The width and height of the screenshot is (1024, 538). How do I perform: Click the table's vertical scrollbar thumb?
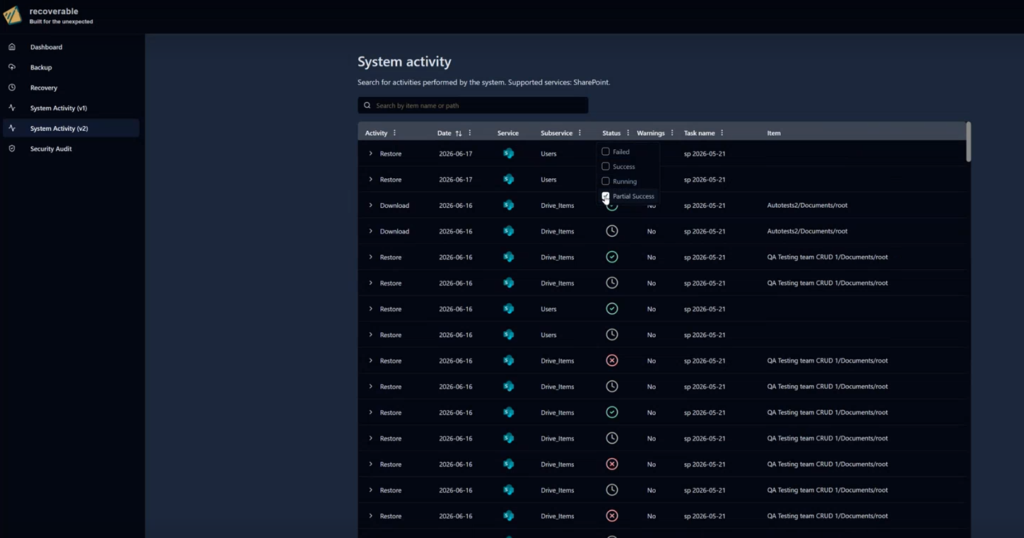point(968,142)
